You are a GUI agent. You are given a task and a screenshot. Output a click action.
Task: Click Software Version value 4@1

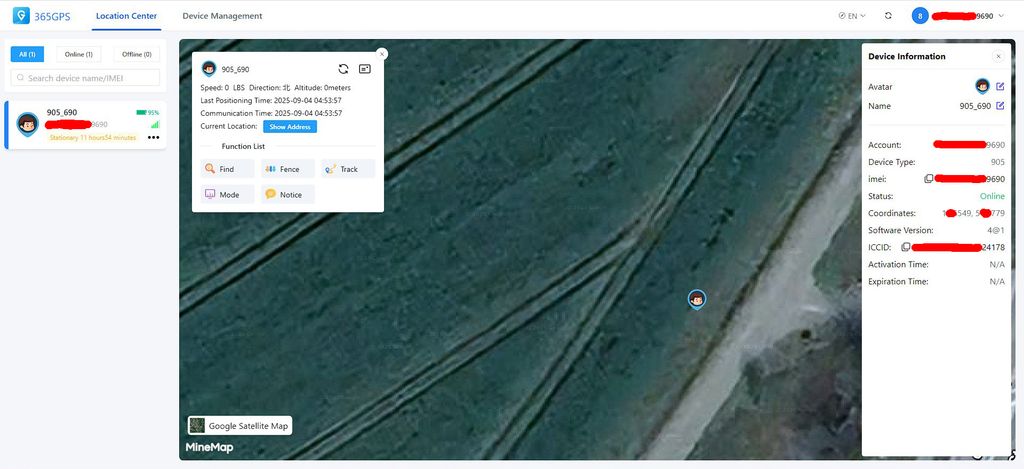tap(996, 230)
